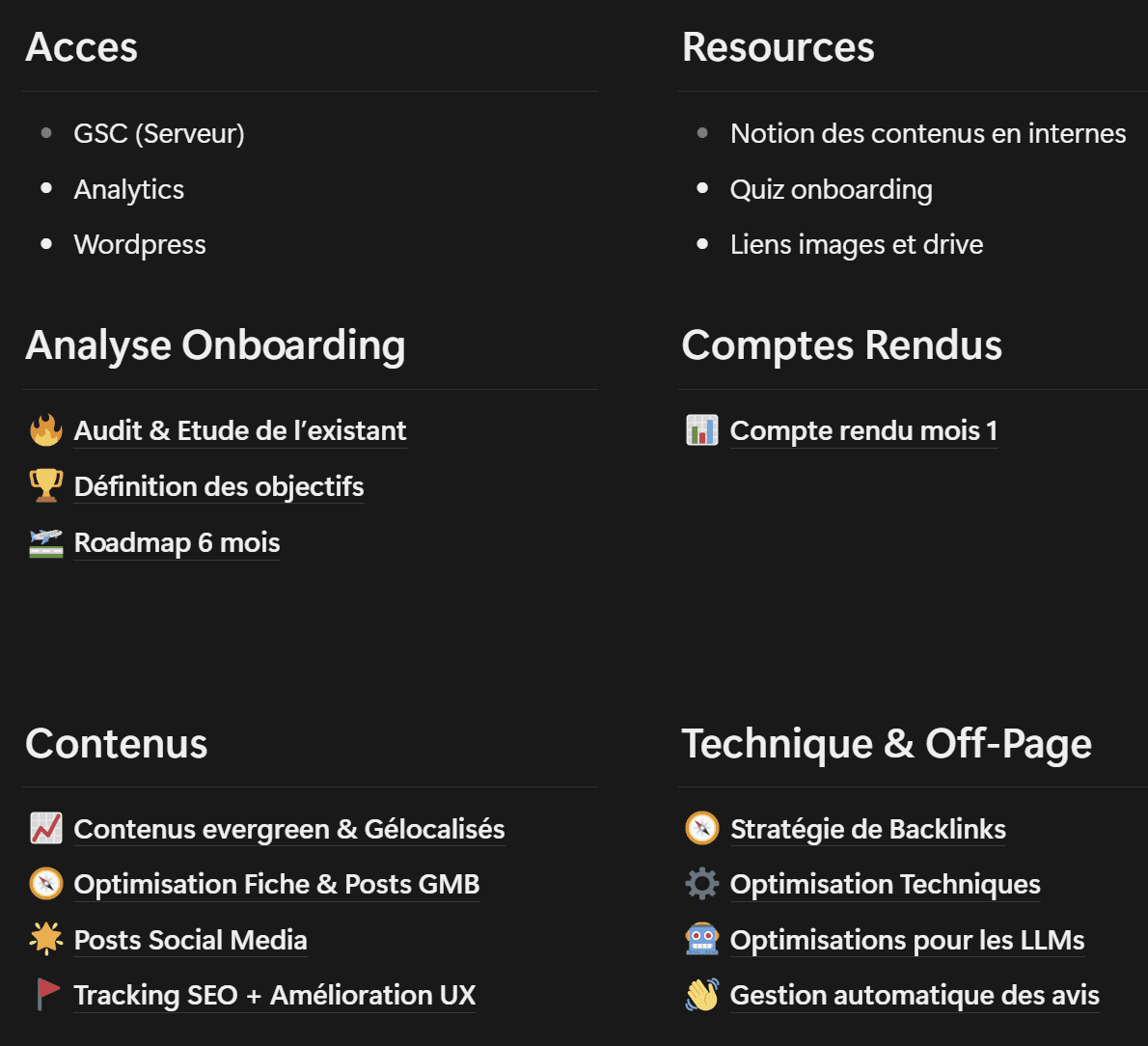
Task: Click the robot icon for LLM optimisations
Action: [701, 940]
